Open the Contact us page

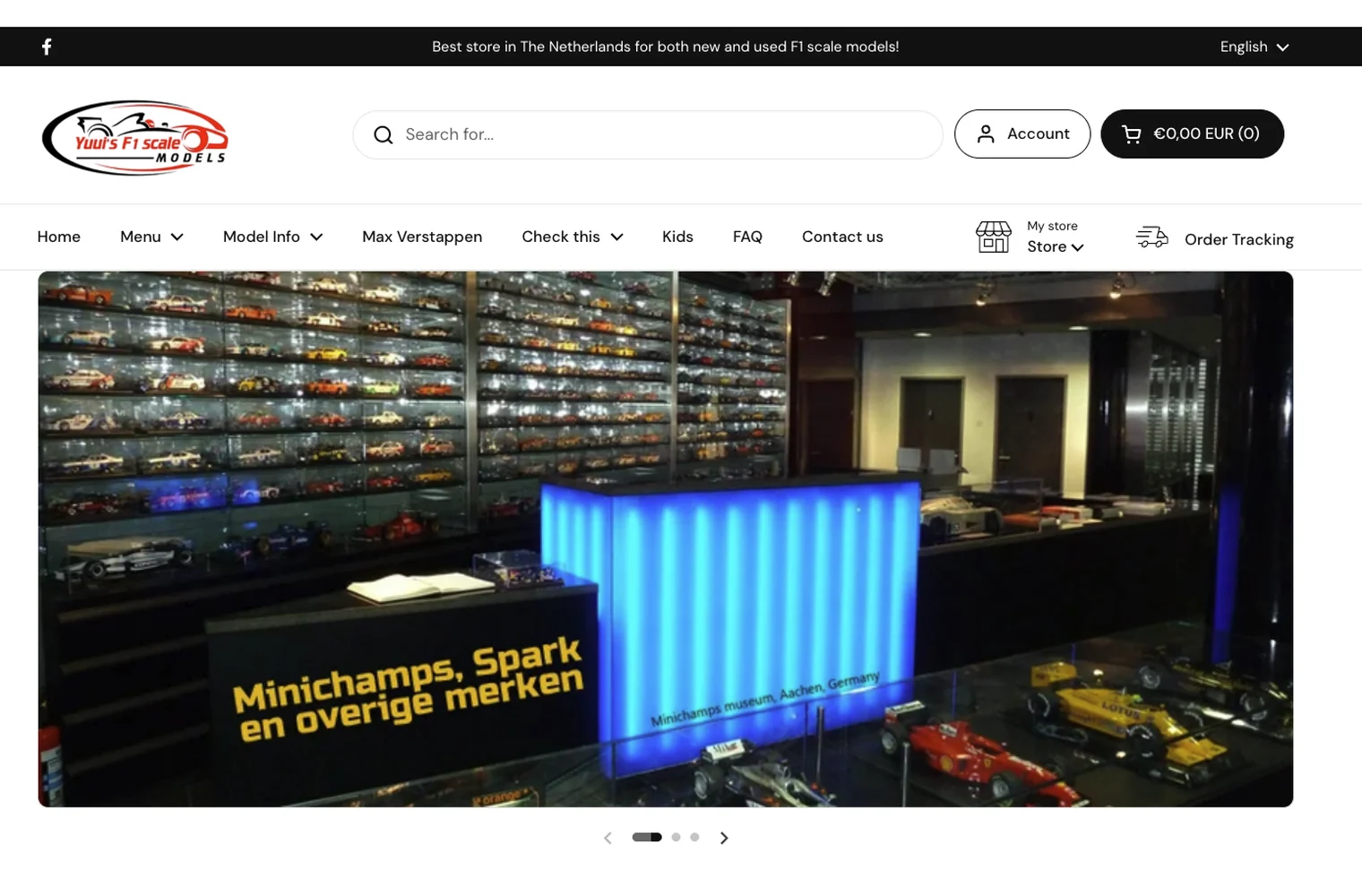[842, 237]
